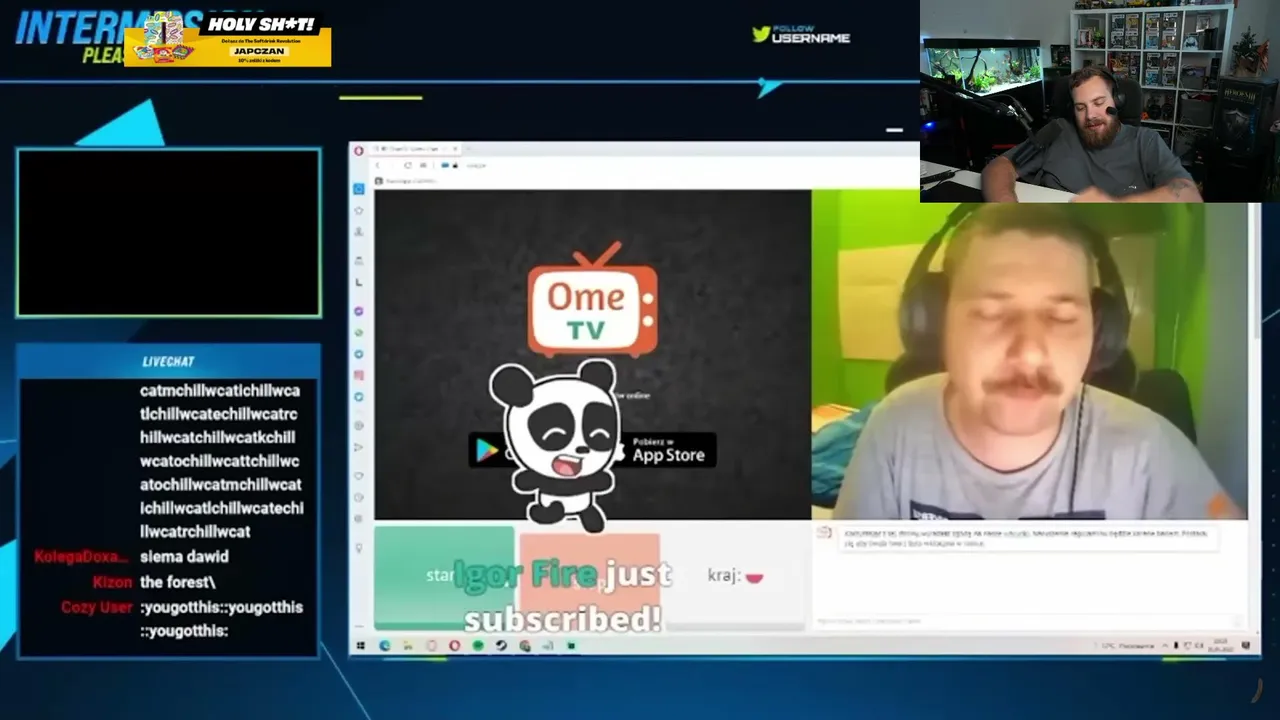Click chat username "Cozy User"

[96, 607]
